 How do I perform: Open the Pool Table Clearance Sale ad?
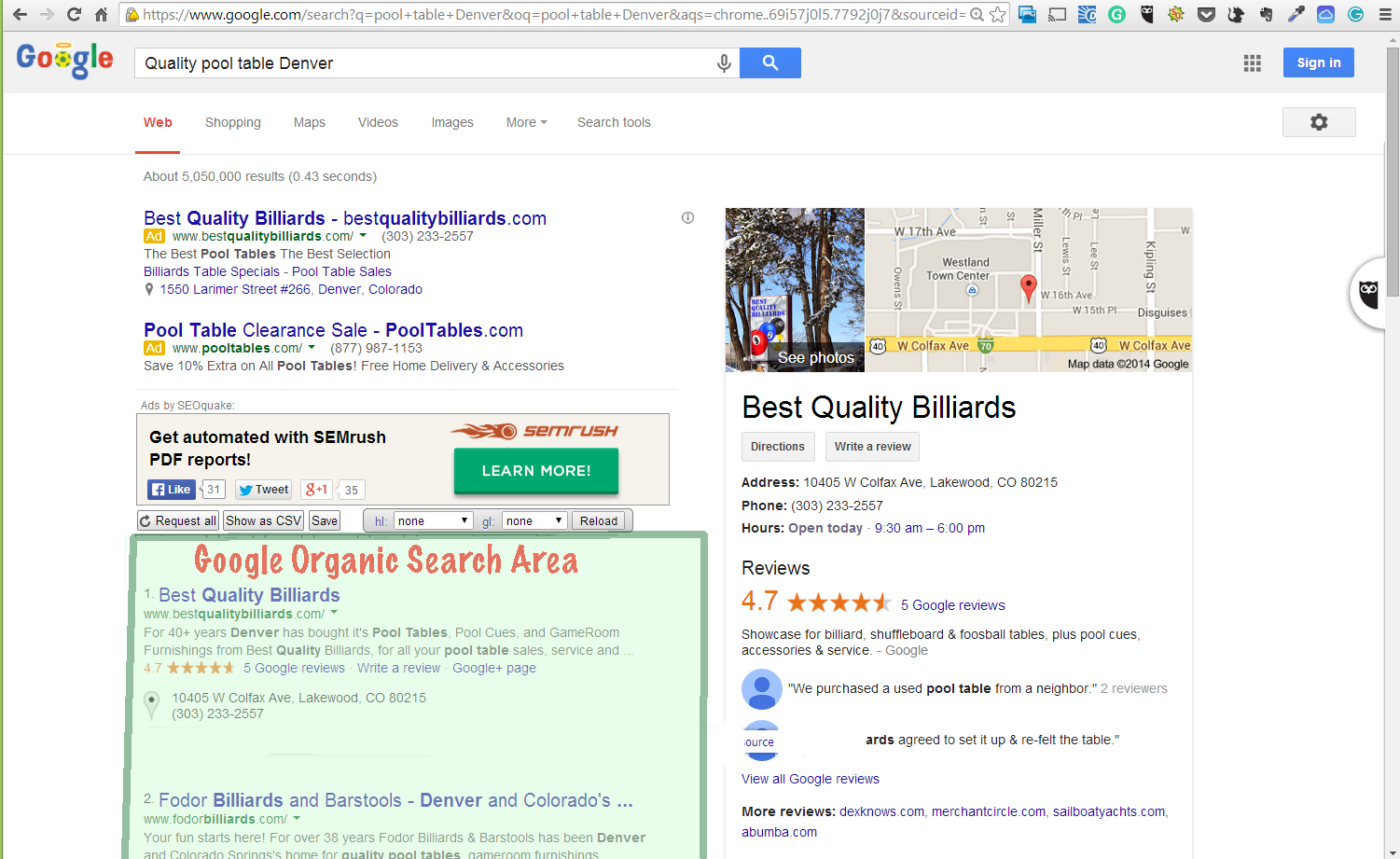coord(333,330)
